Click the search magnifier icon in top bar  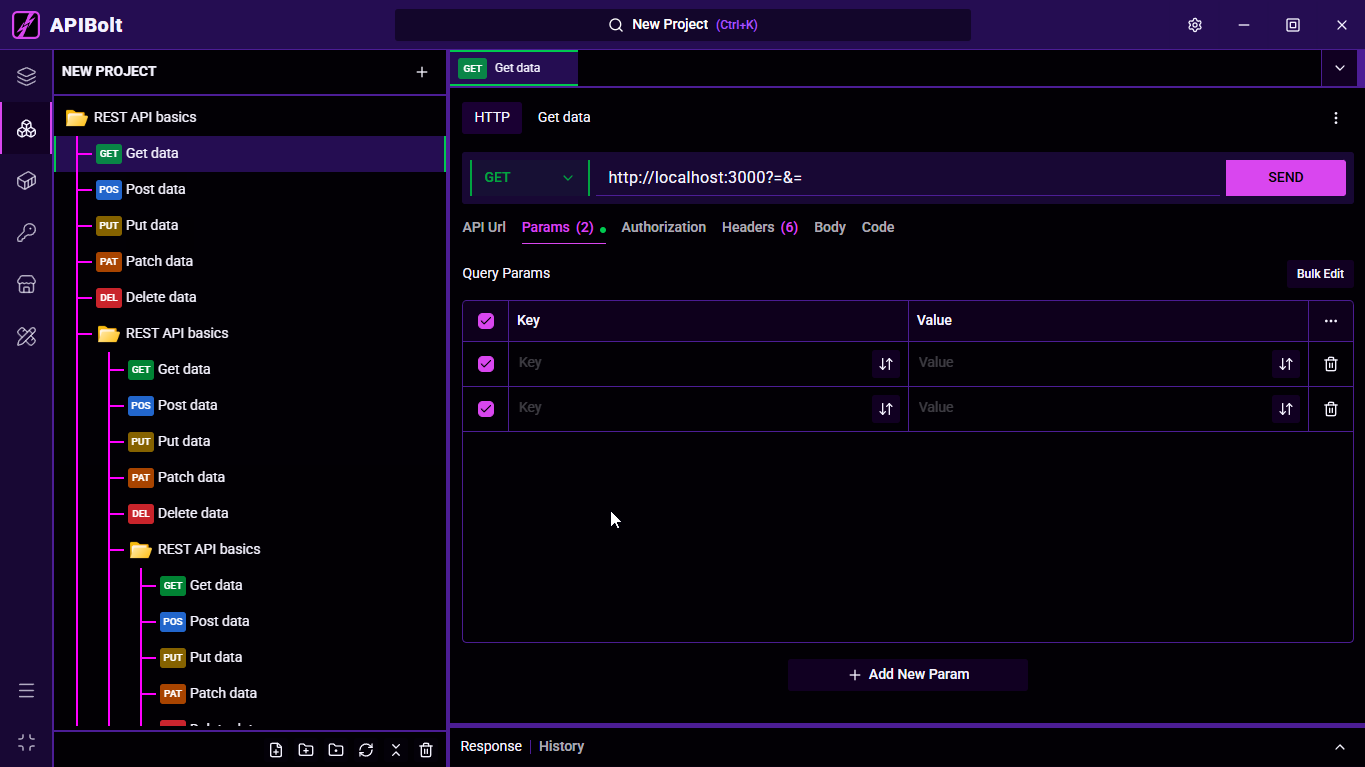[617, 25]
